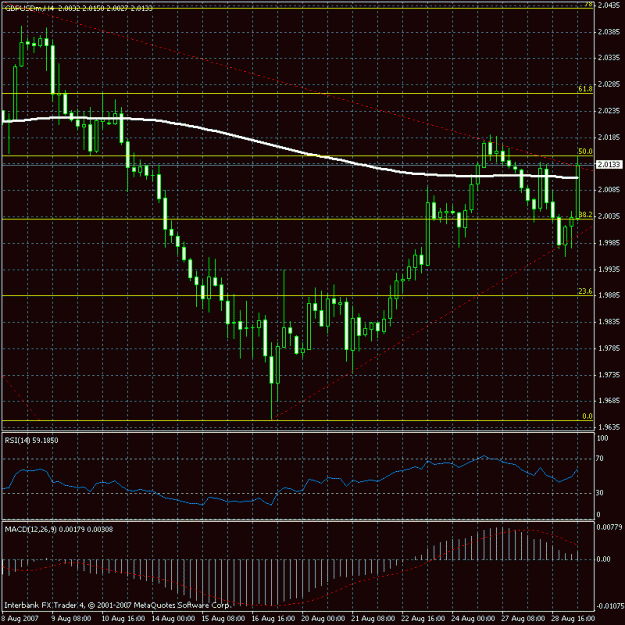
Task: Click the RSI scale value 100
Action: (x=603, y=438)
